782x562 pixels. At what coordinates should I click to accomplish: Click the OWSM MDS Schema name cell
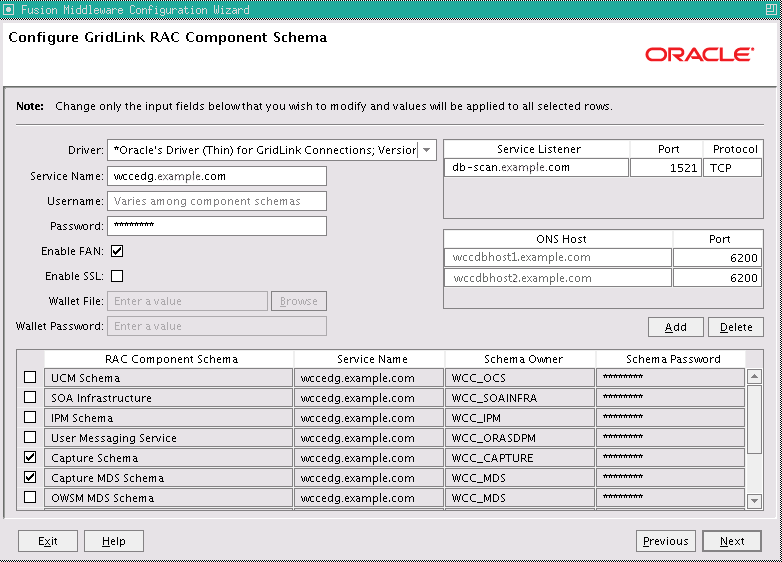(169, 498)
